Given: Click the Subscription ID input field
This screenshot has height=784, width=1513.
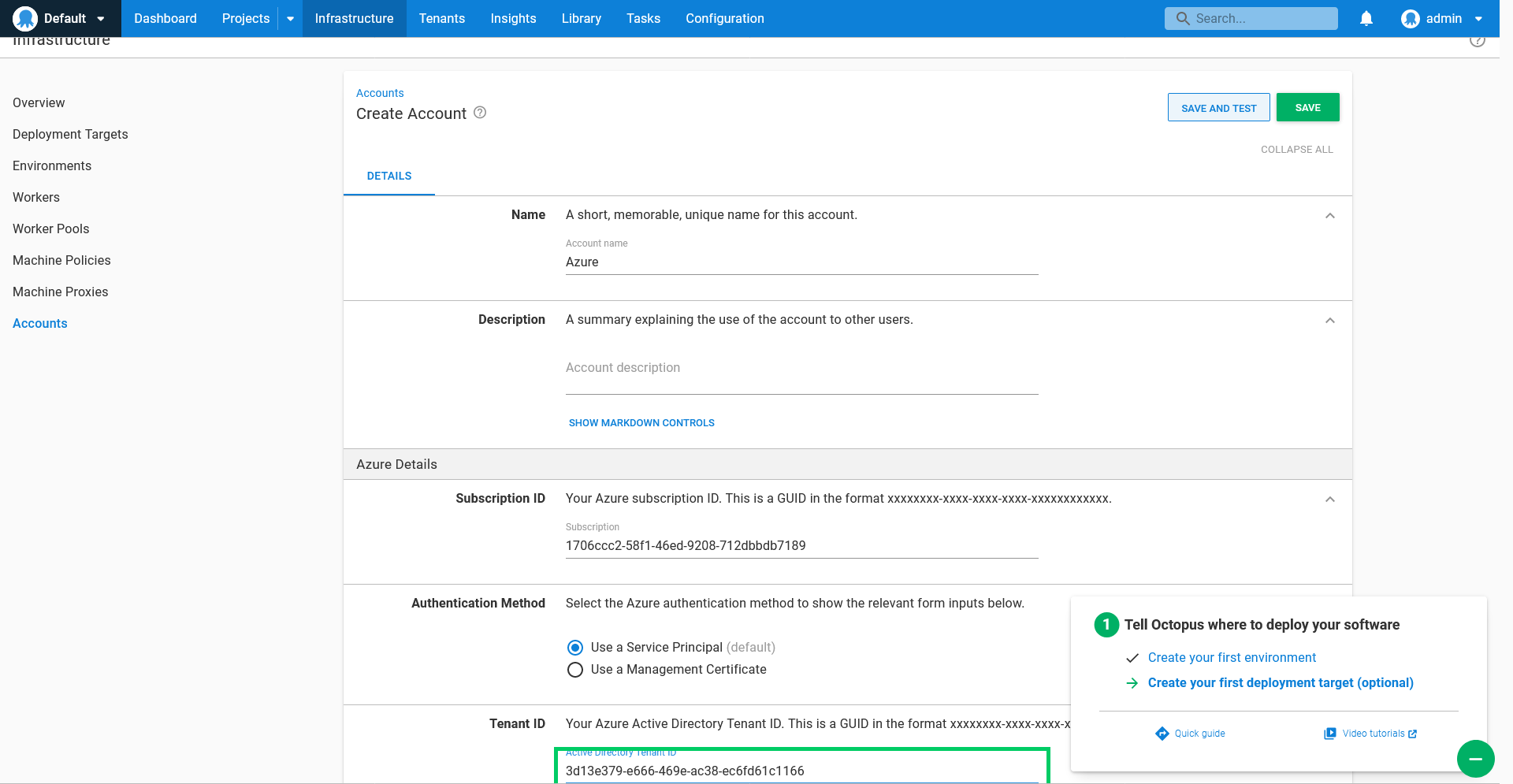Looking at the screenshot, I should click(x=802, y=546).
